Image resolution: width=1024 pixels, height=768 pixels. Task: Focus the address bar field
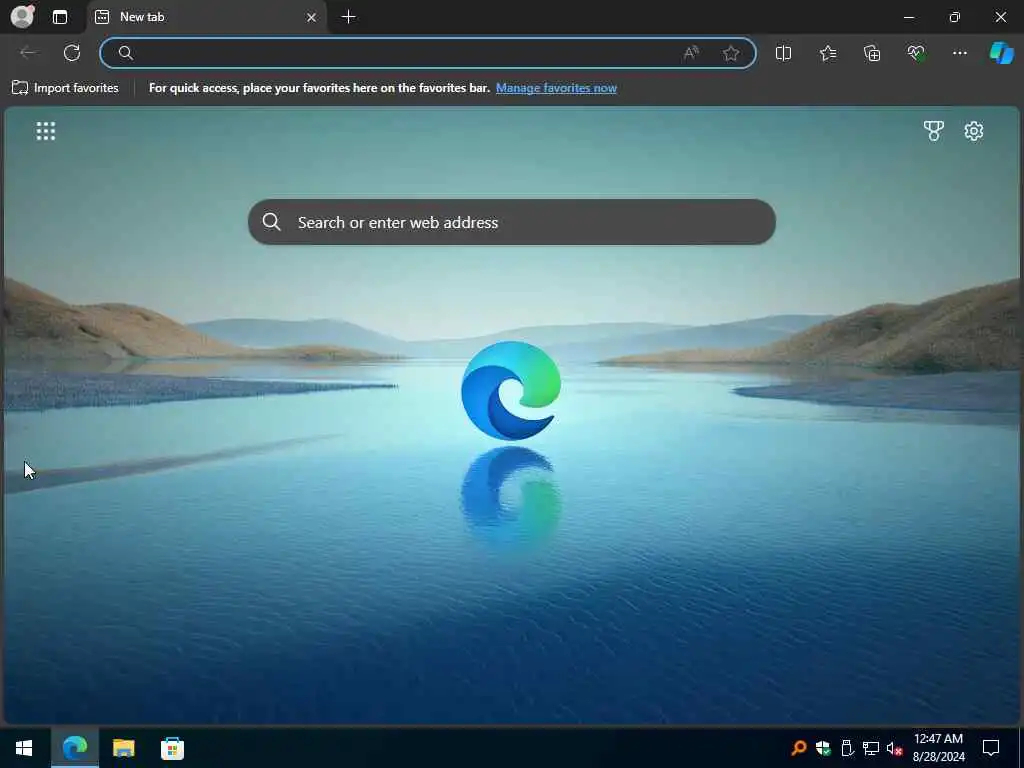pos(428,53)
